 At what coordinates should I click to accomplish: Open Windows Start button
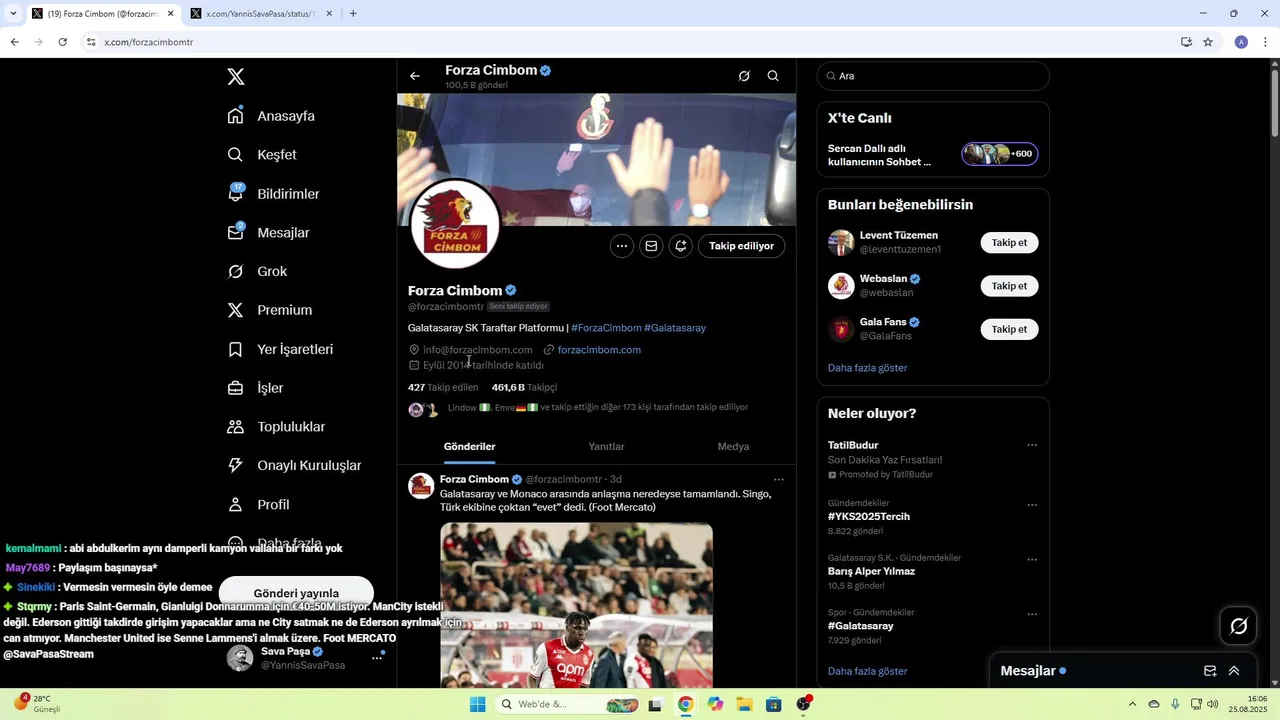pos(478,704)
